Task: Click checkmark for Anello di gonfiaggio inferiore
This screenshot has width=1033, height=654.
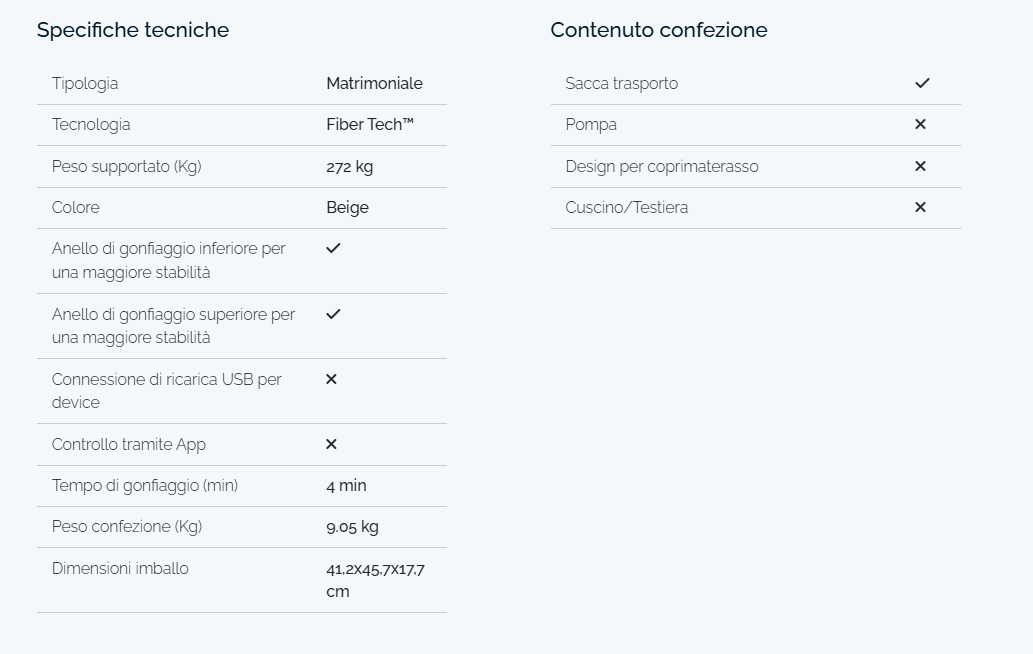Action: pos(333,248)
